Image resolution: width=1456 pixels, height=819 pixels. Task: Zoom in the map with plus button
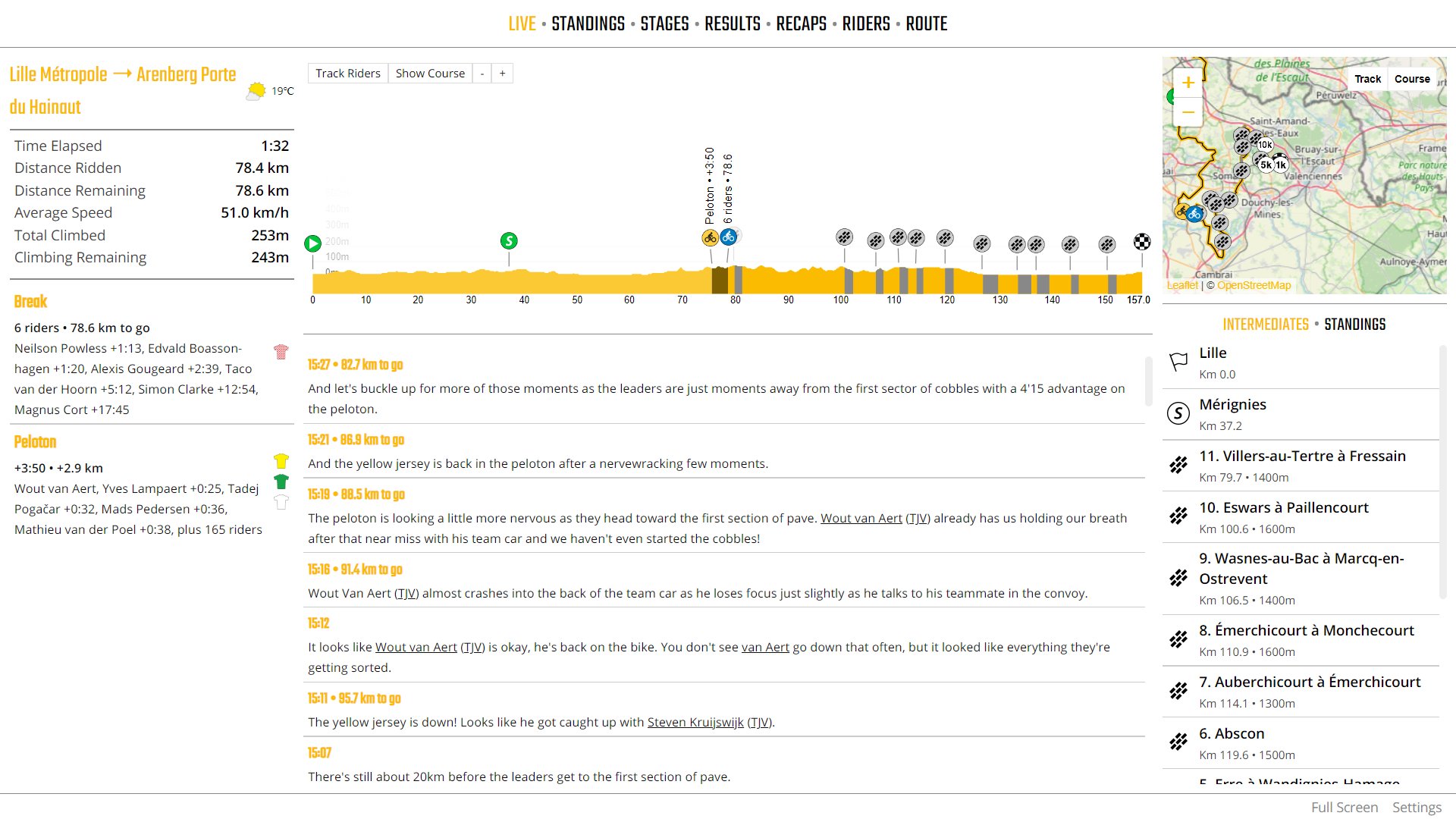point(1188,83)
